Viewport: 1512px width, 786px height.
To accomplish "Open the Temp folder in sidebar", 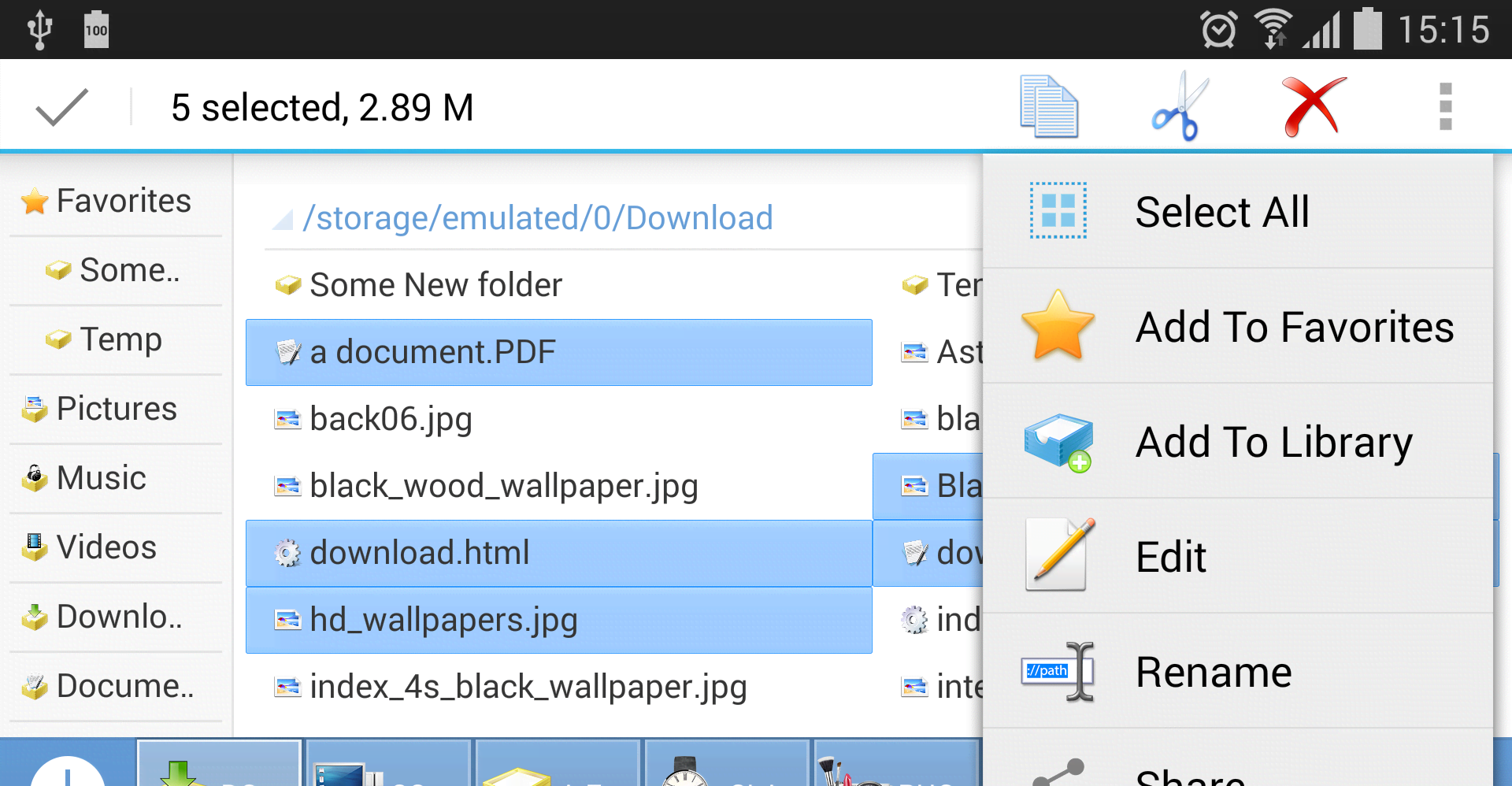I will click(x=116, y=339).
